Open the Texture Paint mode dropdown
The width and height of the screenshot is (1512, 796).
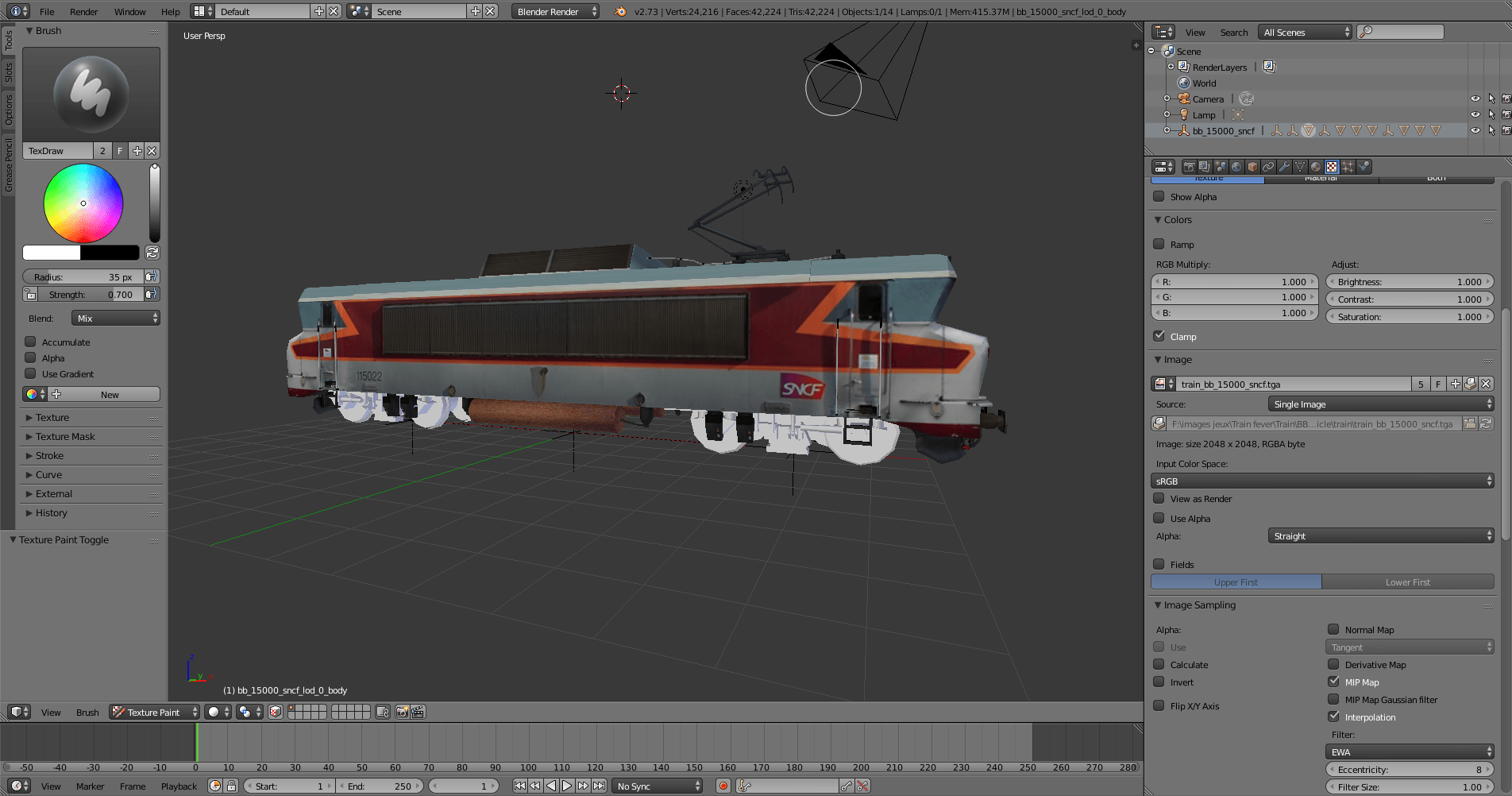pos(154,712)
